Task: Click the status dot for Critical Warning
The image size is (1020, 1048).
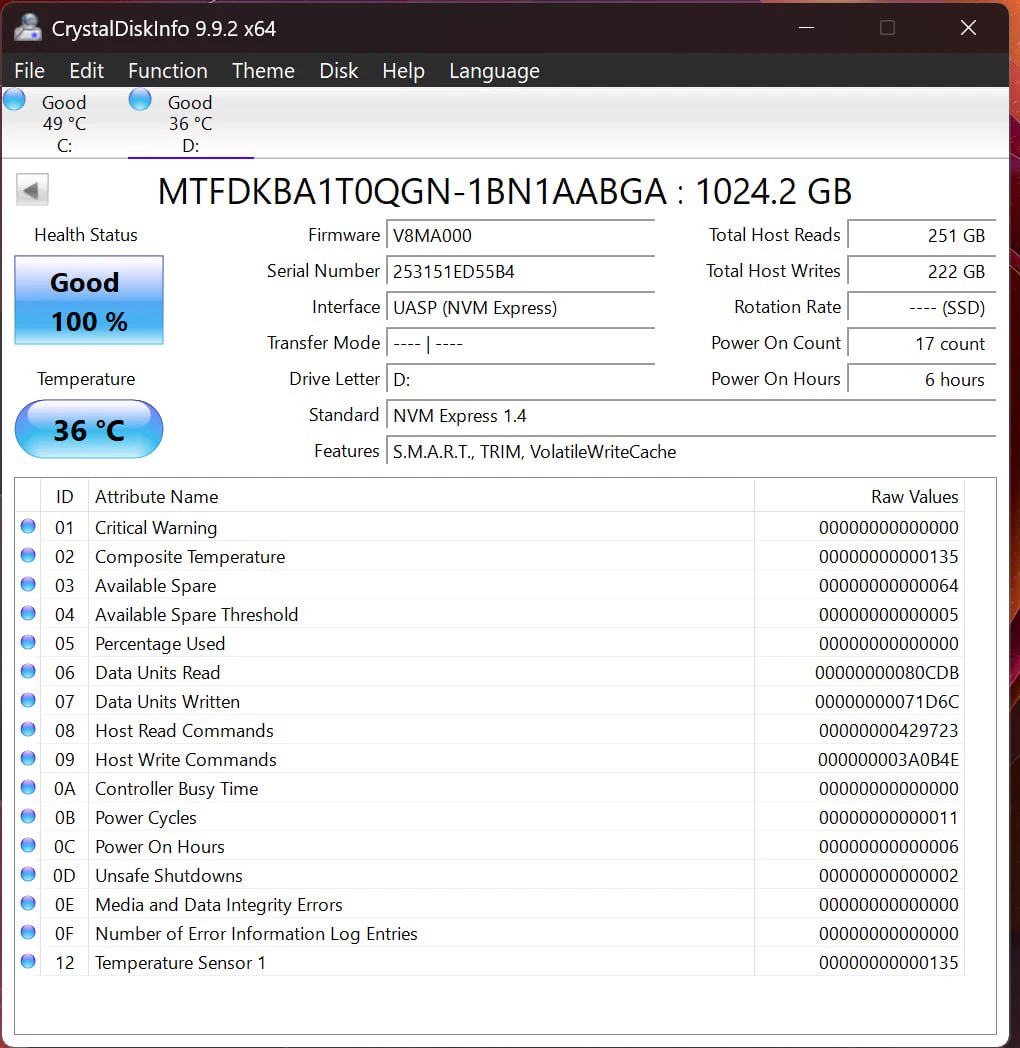Action: click(28, 526)
